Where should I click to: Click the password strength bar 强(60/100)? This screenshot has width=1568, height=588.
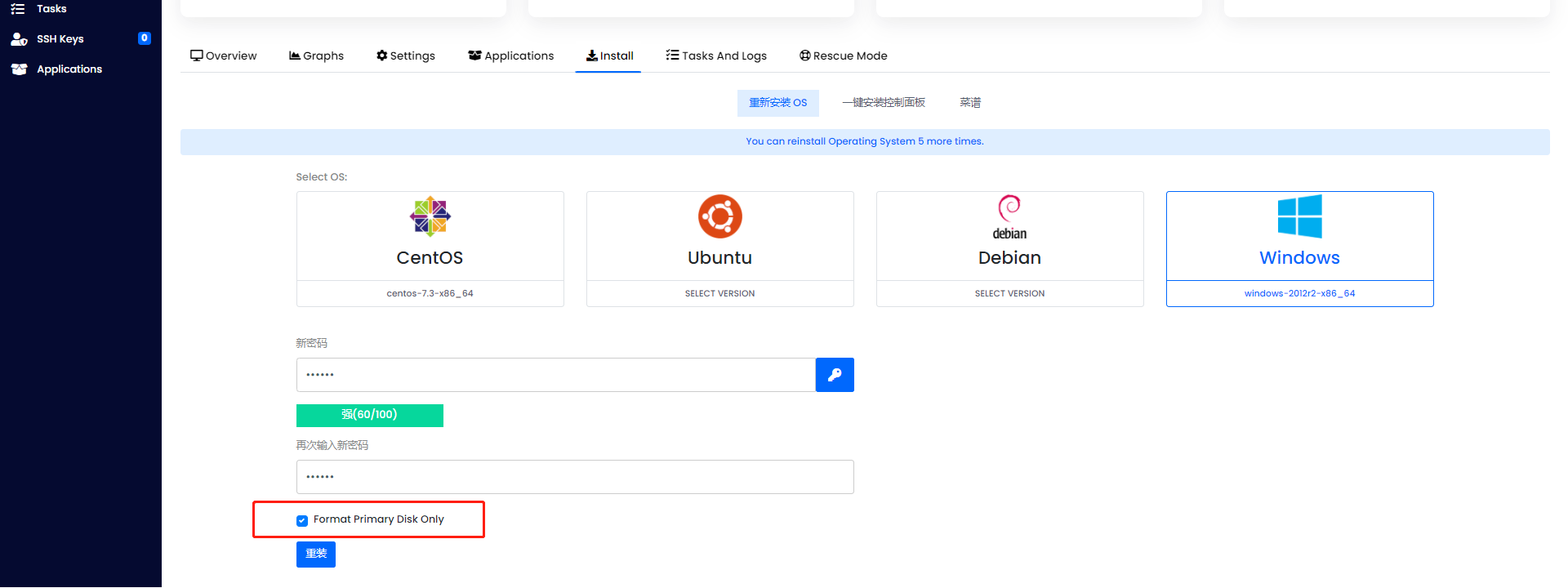click(370, 415)
